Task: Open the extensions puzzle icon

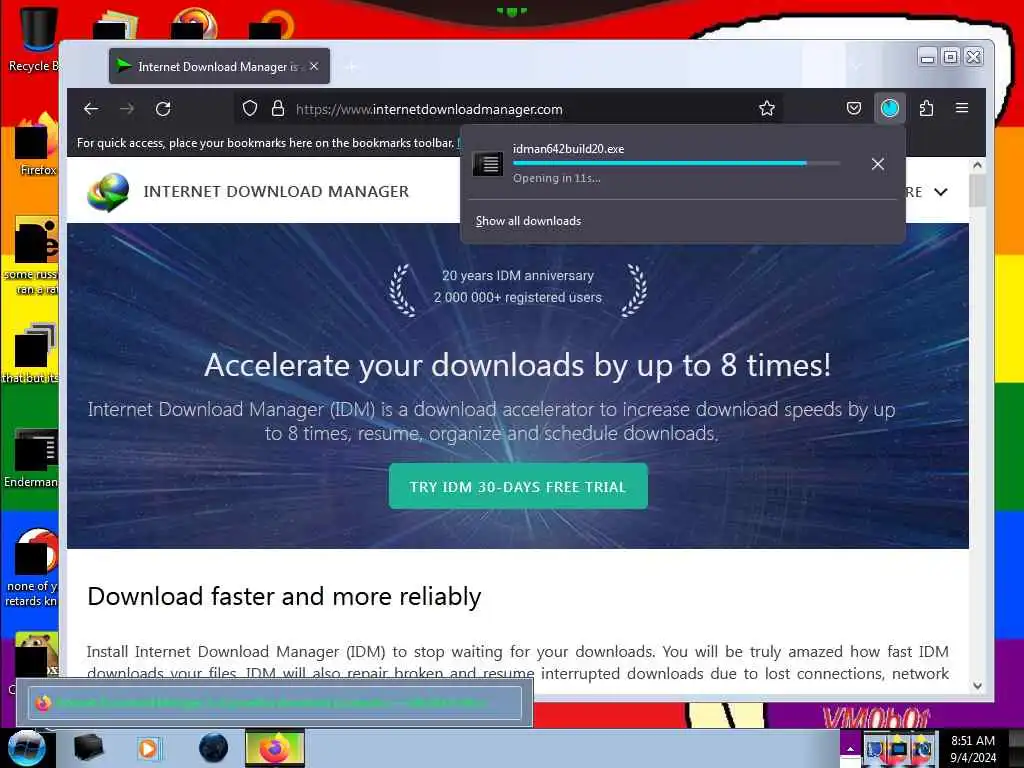Action: pyautogui.click(x=926, y=108)
